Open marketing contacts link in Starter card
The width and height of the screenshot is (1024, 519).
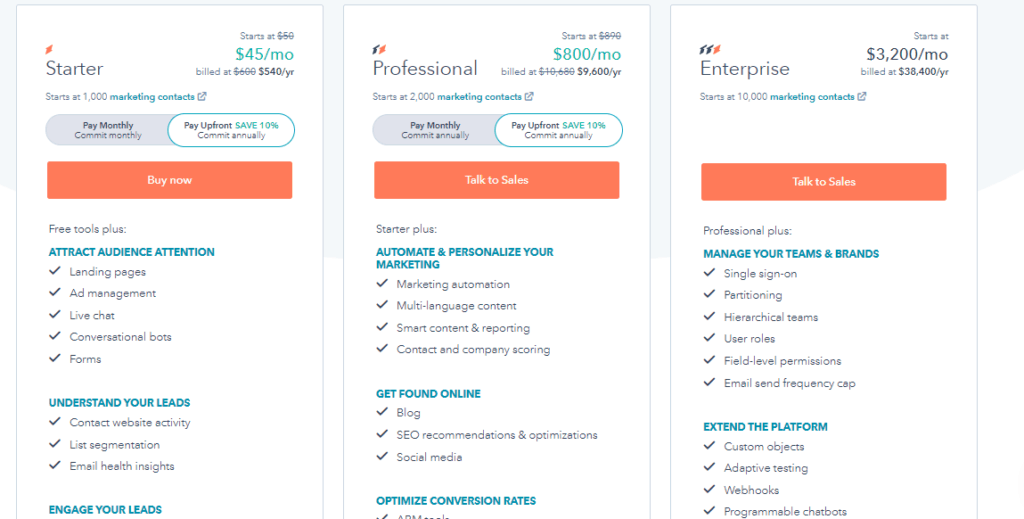[x=153, y=97]
